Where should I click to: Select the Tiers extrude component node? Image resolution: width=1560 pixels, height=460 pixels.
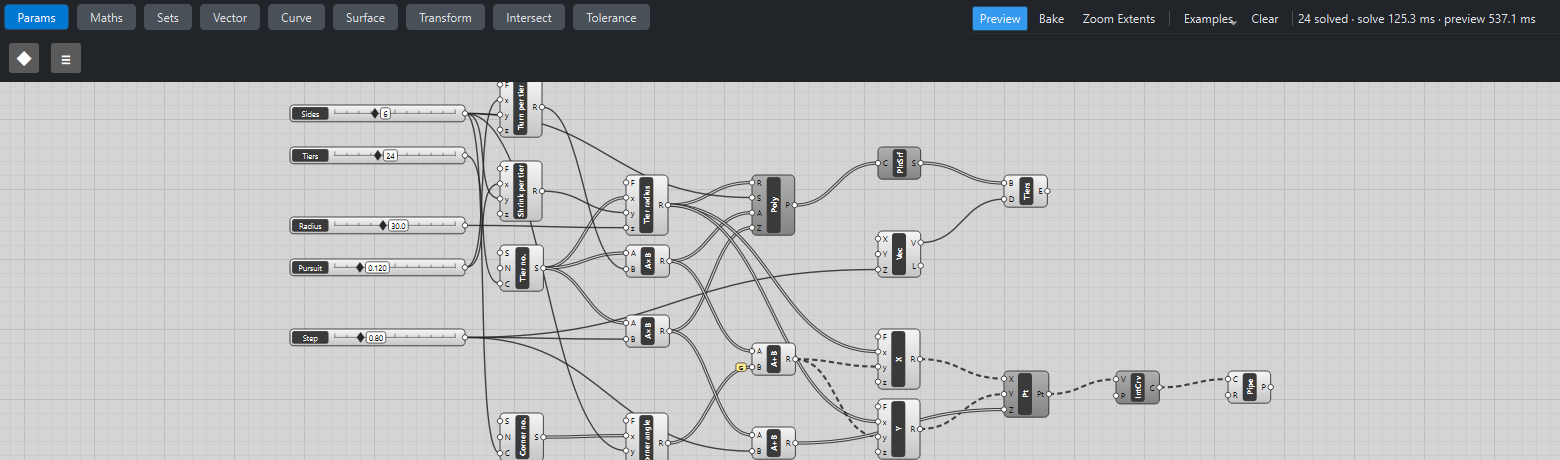1026,191
